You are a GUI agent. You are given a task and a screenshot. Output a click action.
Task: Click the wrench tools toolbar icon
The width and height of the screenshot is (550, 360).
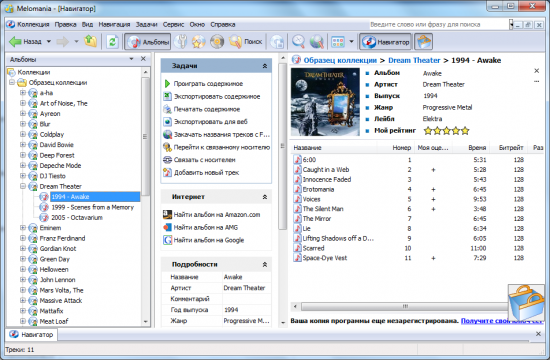181,42
